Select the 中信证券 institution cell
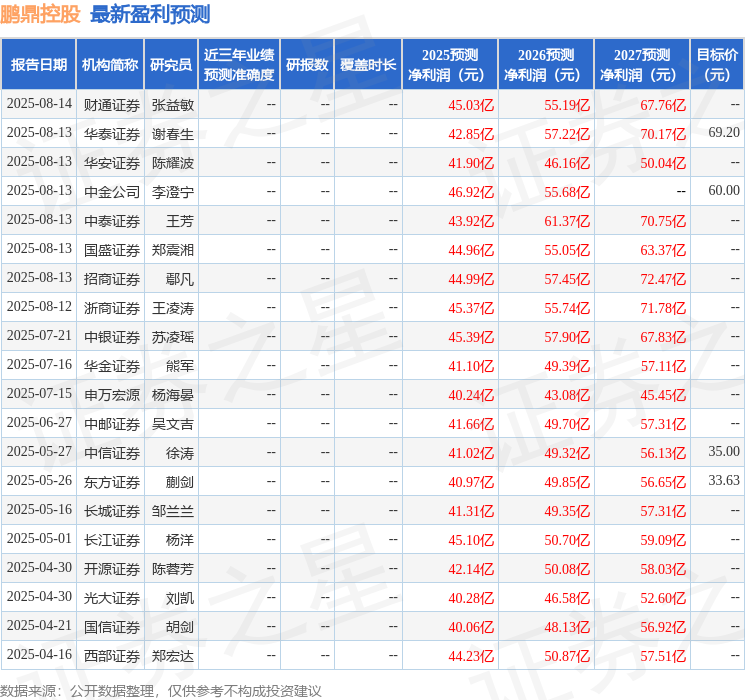745x700 pixels. (x=112, y=453)
